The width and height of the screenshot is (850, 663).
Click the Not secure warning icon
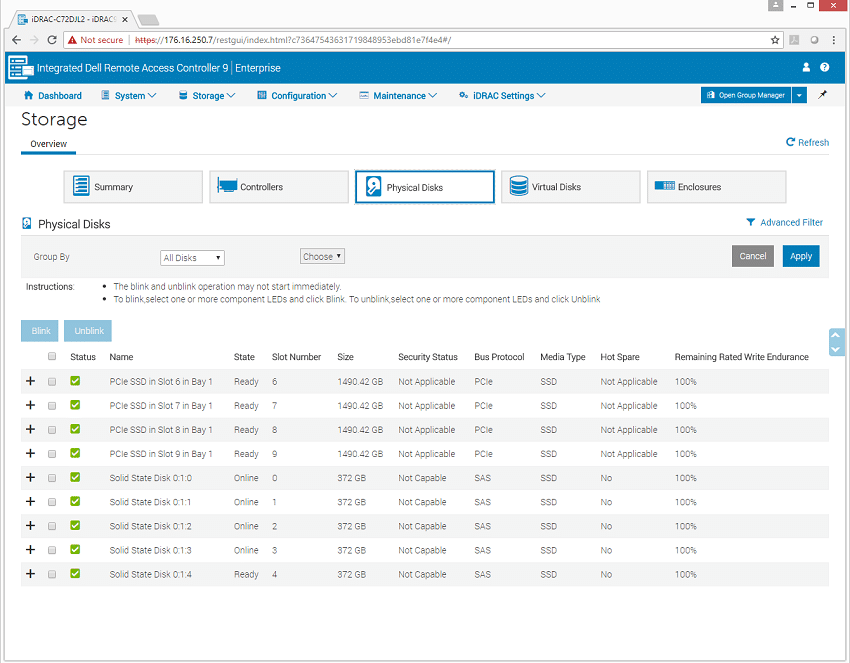[x=72, y=40]
